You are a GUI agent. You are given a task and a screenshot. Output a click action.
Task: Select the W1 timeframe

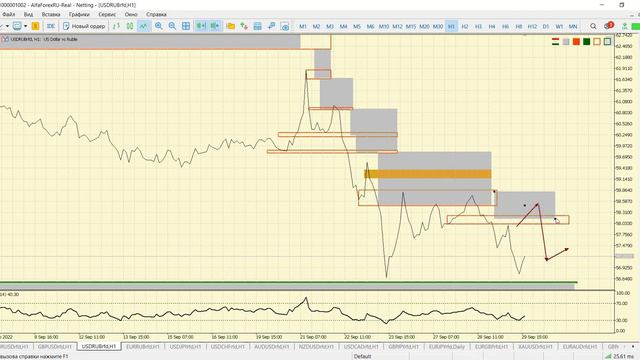coord(559,26)
